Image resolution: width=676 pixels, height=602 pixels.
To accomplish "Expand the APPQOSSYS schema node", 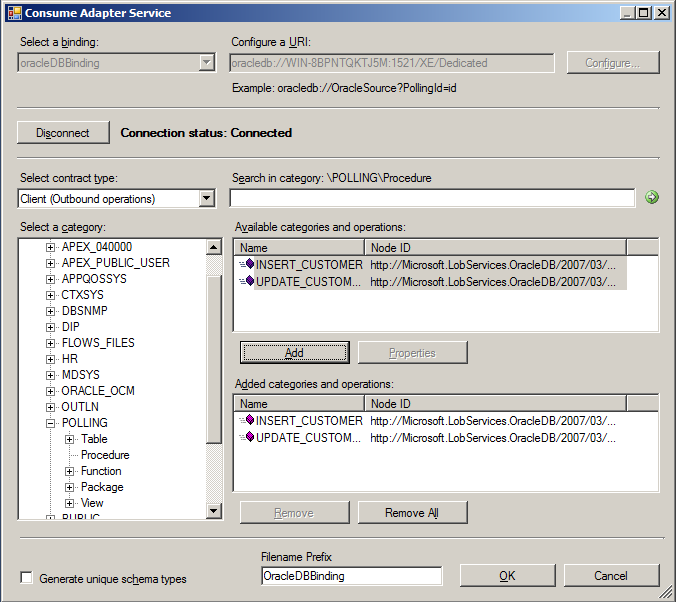I will (x=50, y=279).
